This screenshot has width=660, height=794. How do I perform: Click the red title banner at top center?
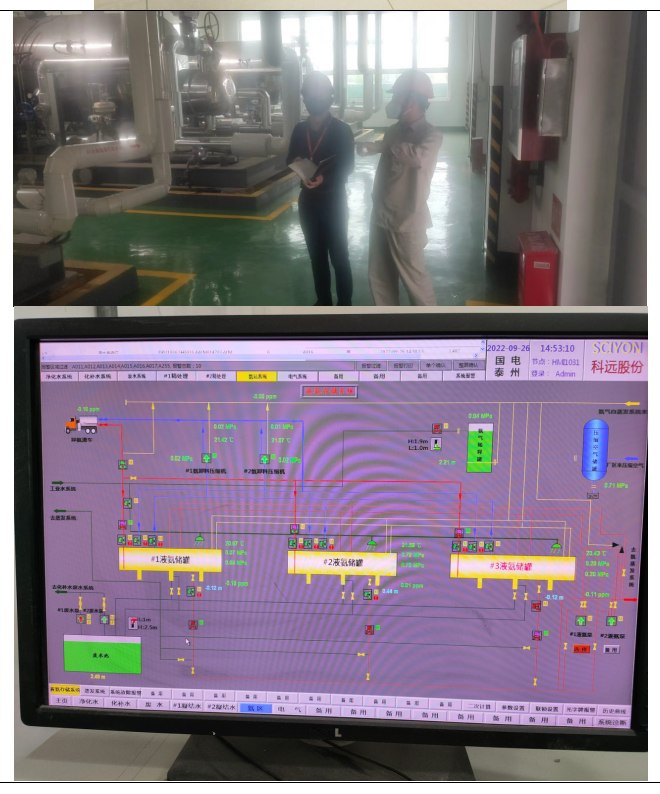(329, 392)
